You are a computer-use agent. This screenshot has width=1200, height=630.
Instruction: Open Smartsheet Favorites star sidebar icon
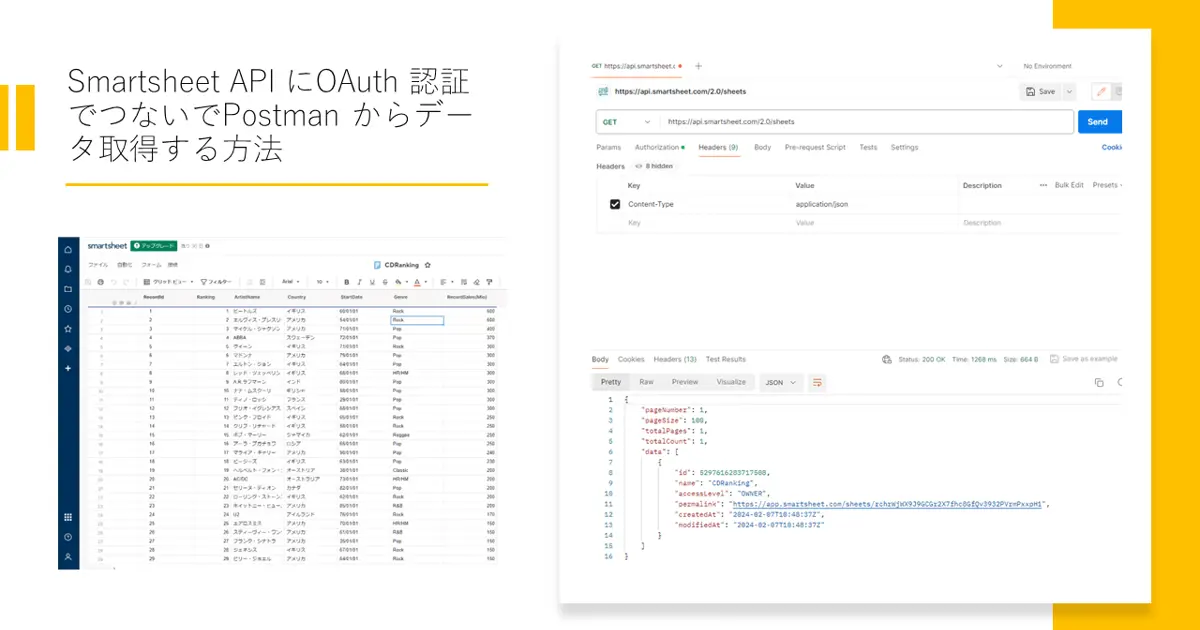[68, 328]
